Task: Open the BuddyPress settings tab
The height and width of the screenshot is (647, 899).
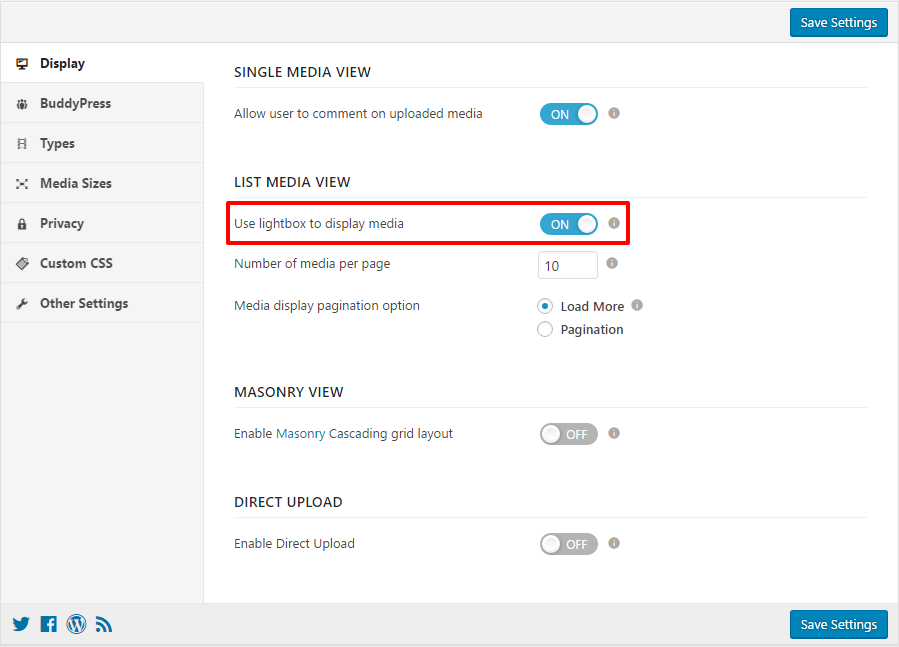Action: click(75, 103)
